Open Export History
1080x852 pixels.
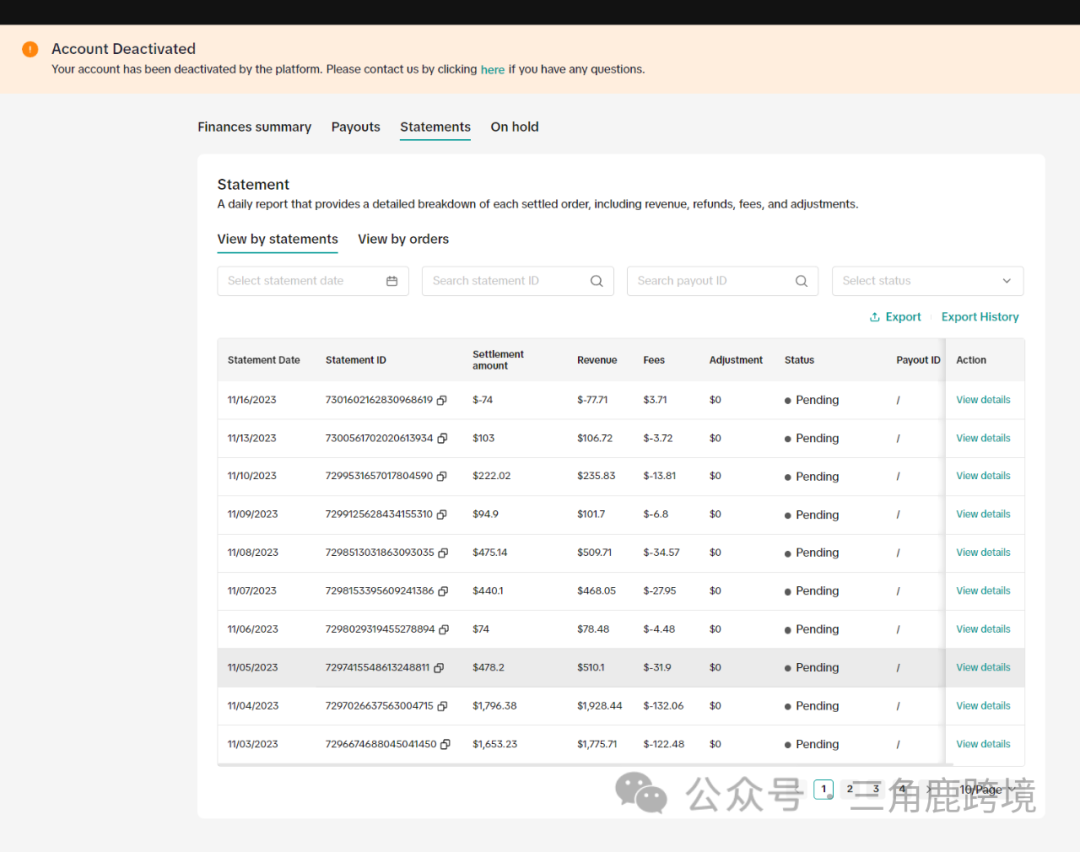(x=979, y=317)
